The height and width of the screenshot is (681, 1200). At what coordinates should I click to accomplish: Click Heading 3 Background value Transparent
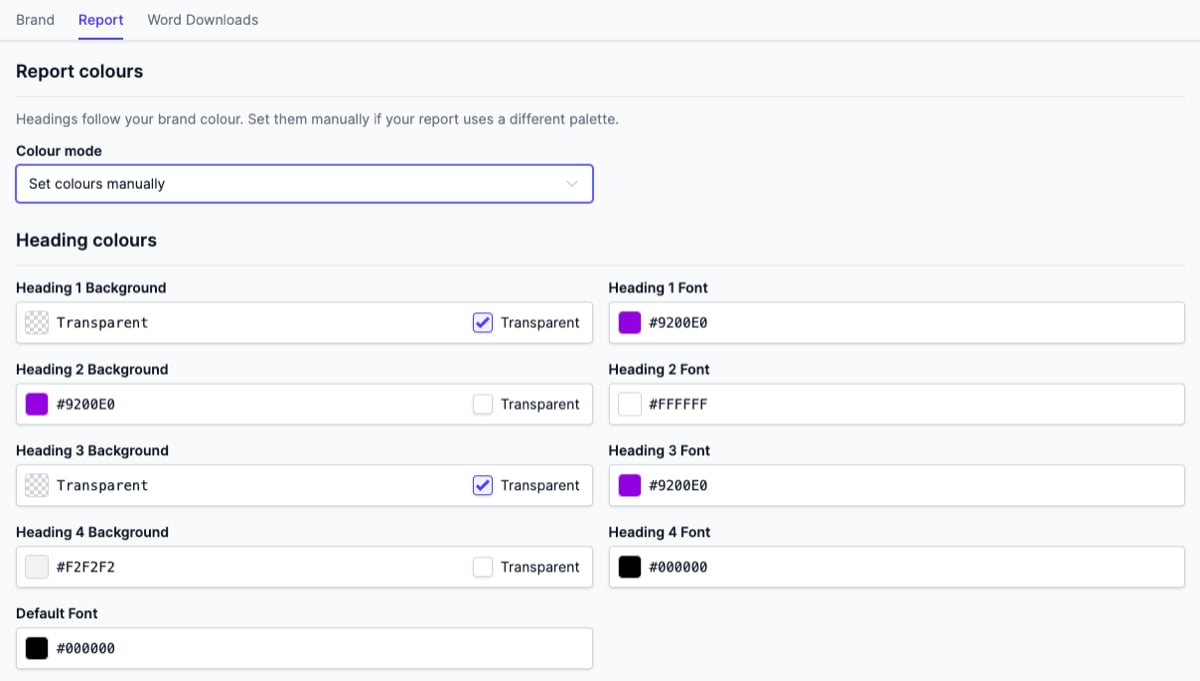[x=102, y=485]
